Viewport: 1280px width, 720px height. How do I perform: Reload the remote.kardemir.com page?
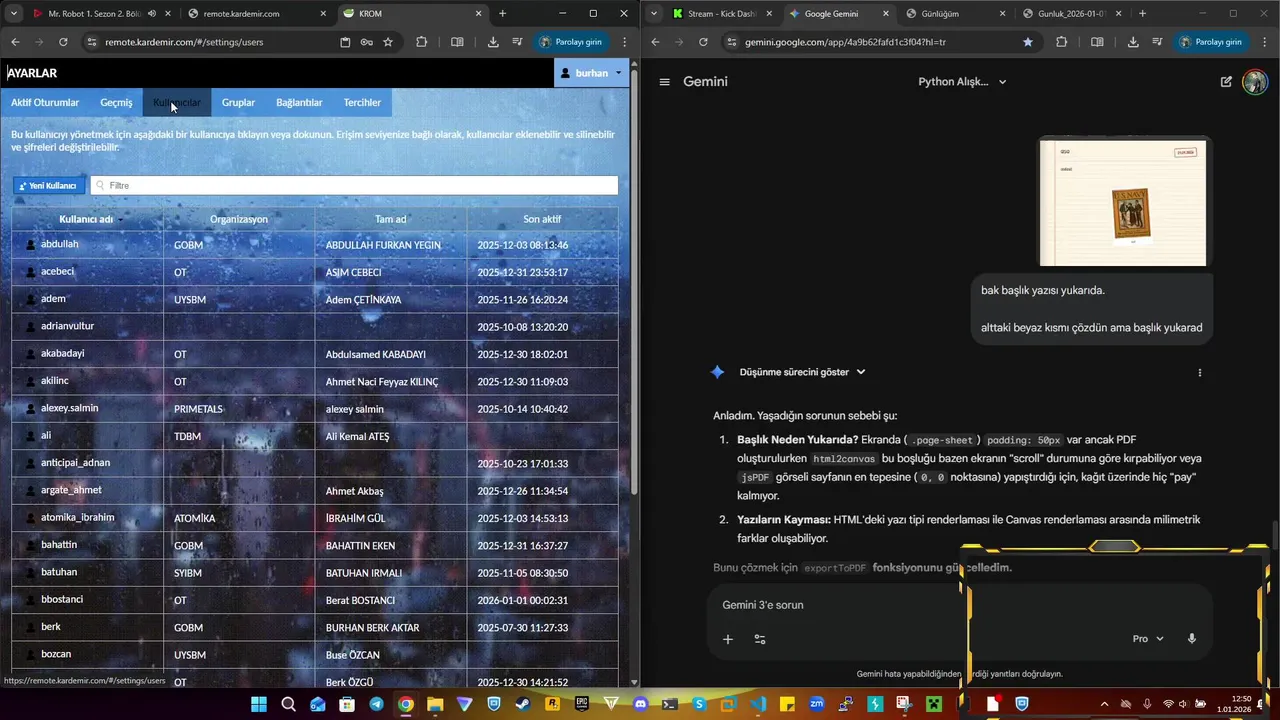point(63,42)
